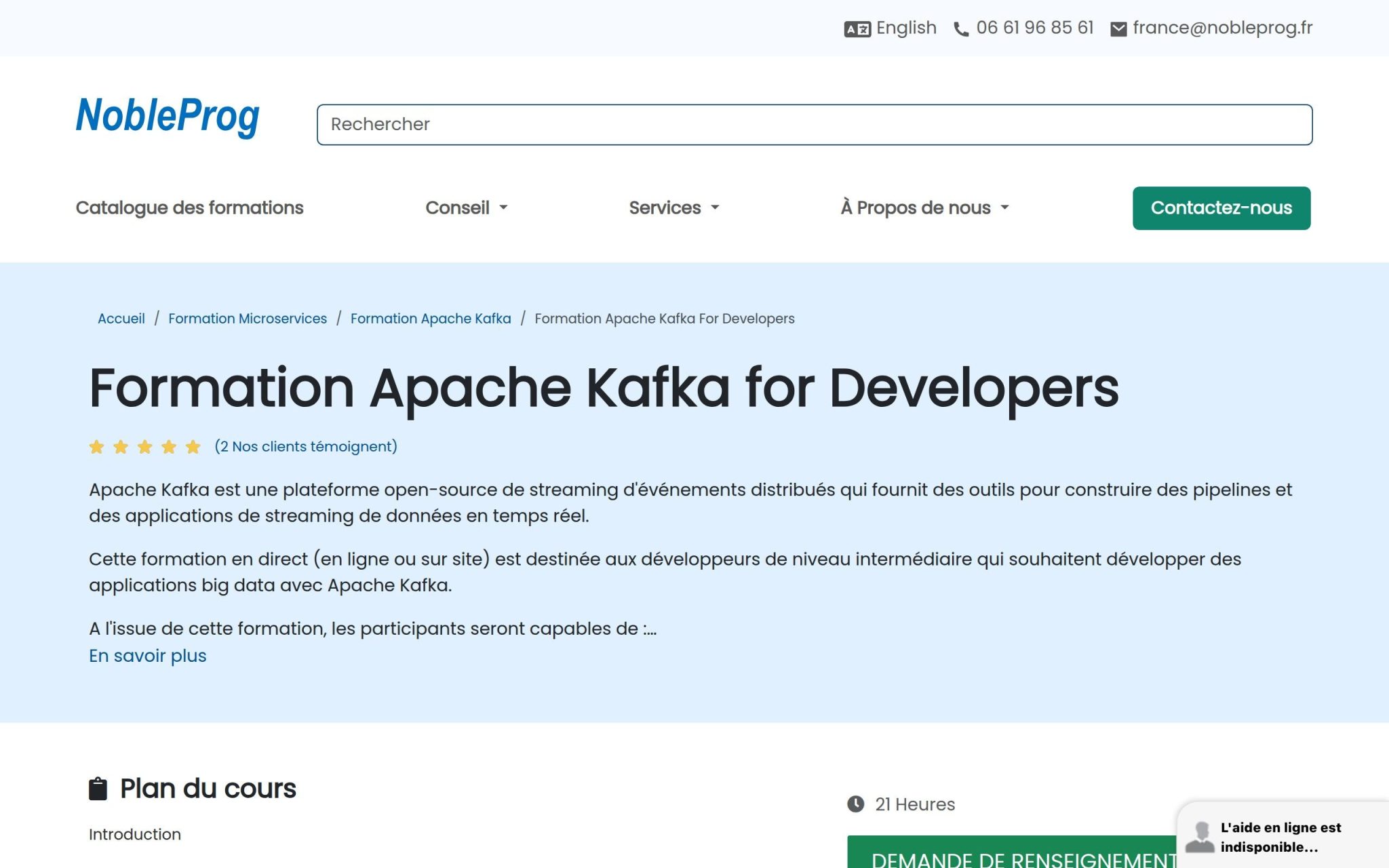The height and width of the screenshot is (868, 1389).
Task: Open Formation Microservices breadcrumb
Action: click(248, 319)
